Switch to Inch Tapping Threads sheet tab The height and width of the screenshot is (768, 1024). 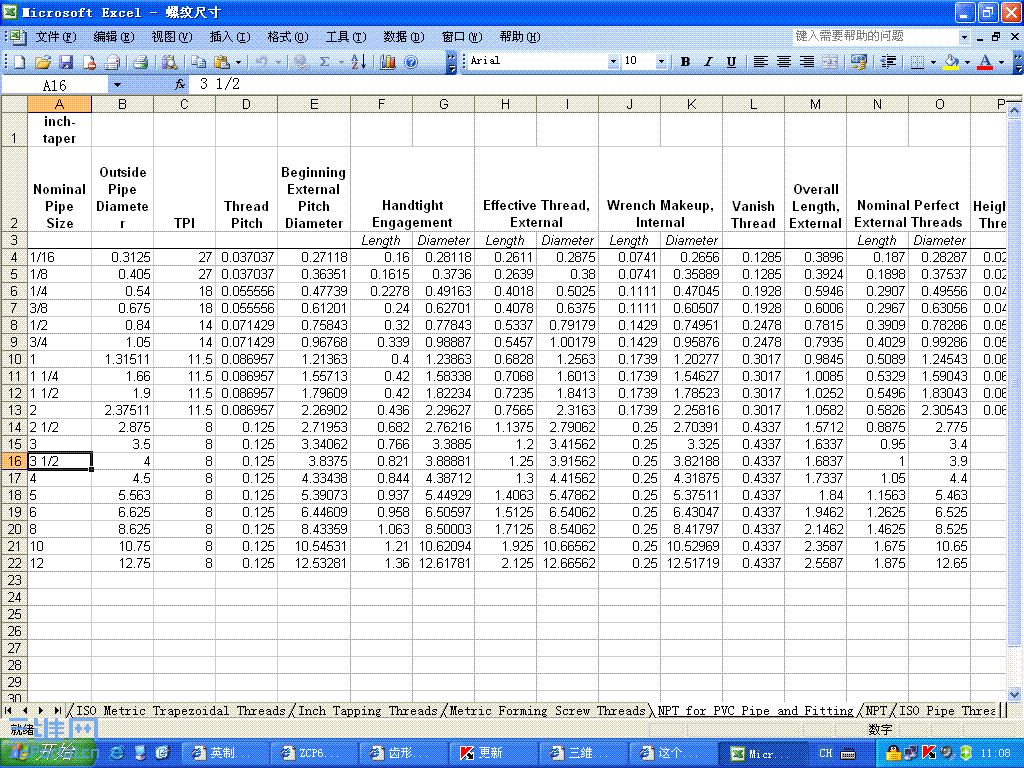(368, 711)
